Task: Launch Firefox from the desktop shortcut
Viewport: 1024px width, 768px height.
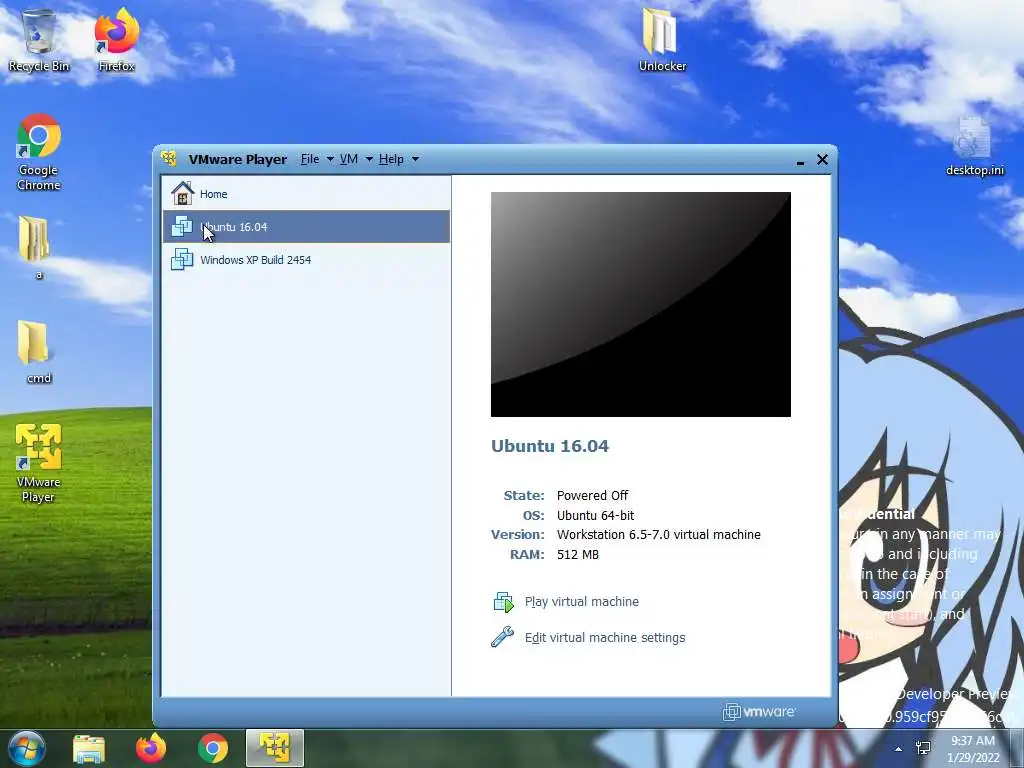Action: (117, 40)
